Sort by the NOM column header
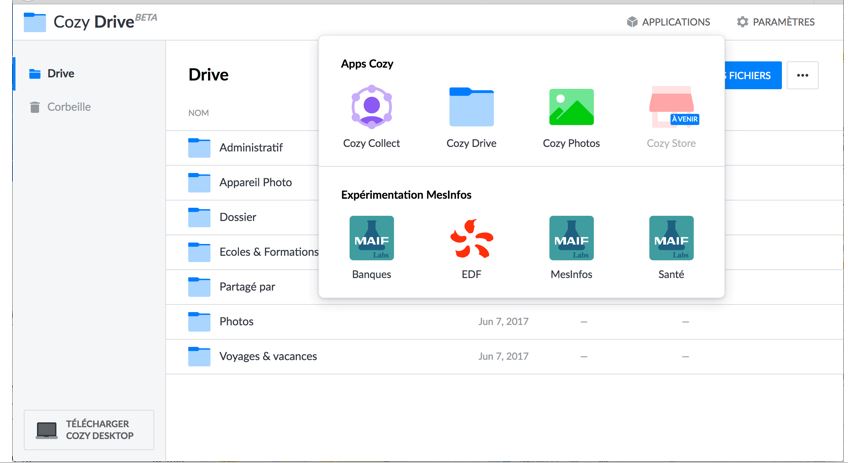Viewport: 848px width, 463px height. (x=198, y=113)
